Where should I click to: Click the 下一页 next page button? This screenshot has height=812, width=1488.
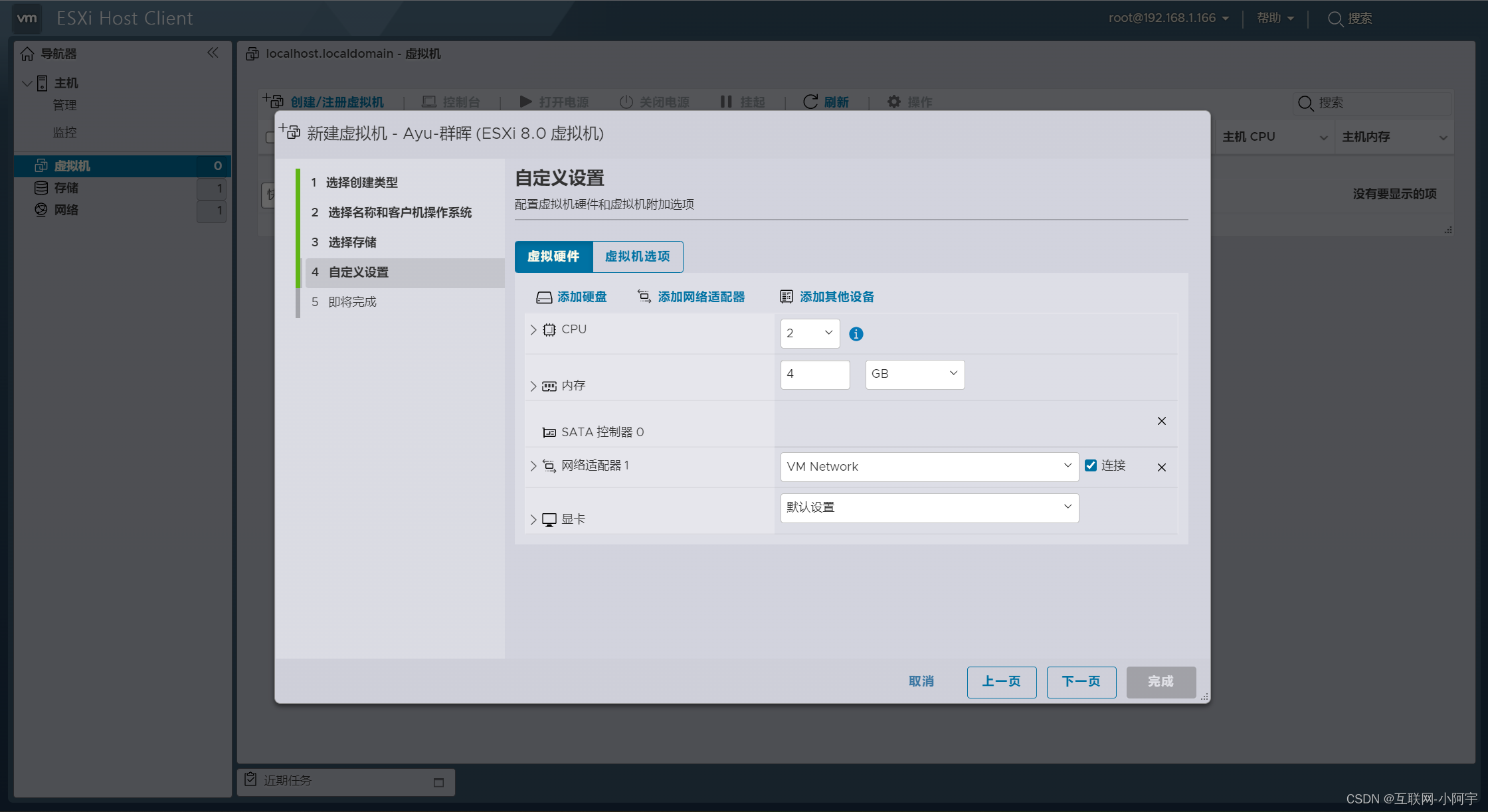pos(1081,681)
